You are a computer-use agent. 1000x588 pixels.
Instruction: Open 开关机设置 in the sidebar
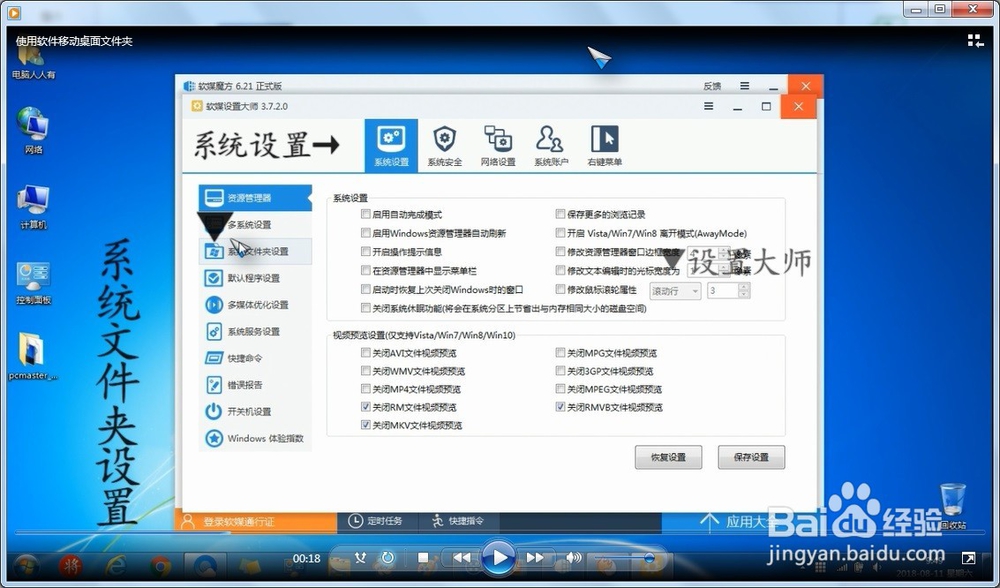[x=255, y=412]
